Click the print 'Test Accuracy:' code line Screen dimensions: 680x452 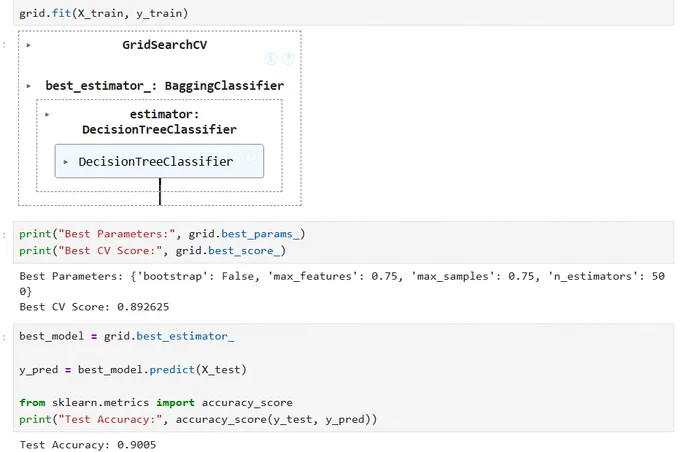pos(198,419)
